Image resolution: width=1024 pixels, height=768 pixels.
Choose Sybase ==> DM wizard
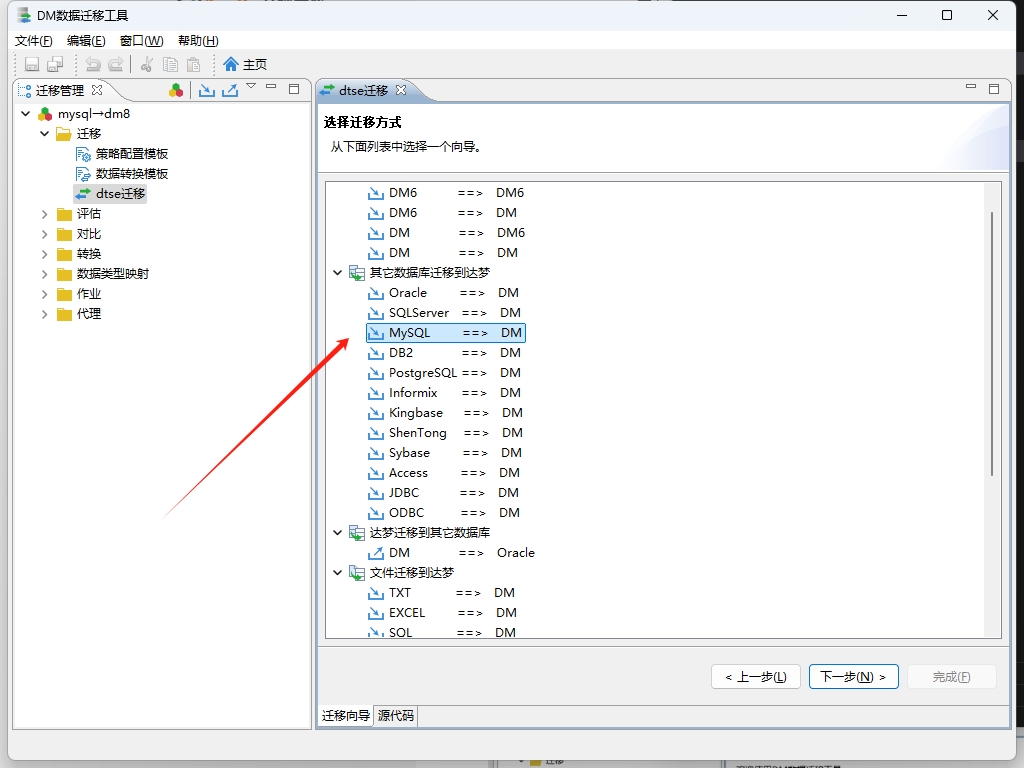445,453
